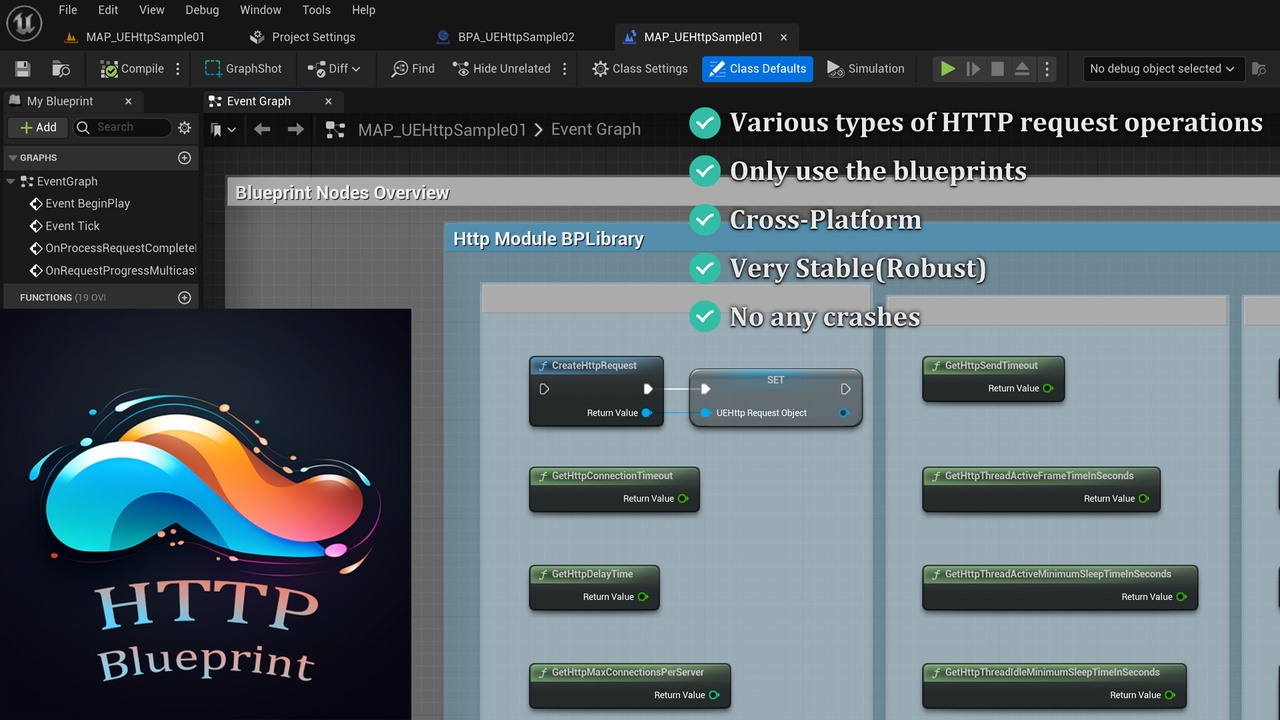Click GetHttpSendTimeout Return Value pin

click(x=1048, y=389)
